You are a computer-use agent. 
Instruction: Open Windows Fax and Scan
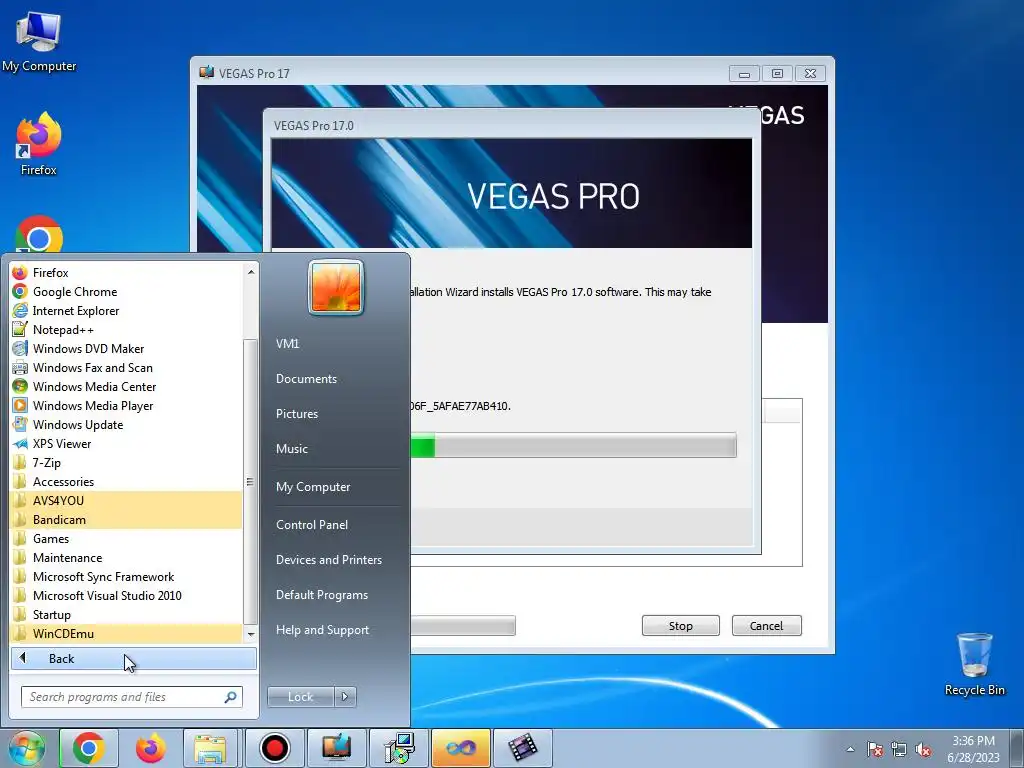pyautogui.click(x=126, y=367)
